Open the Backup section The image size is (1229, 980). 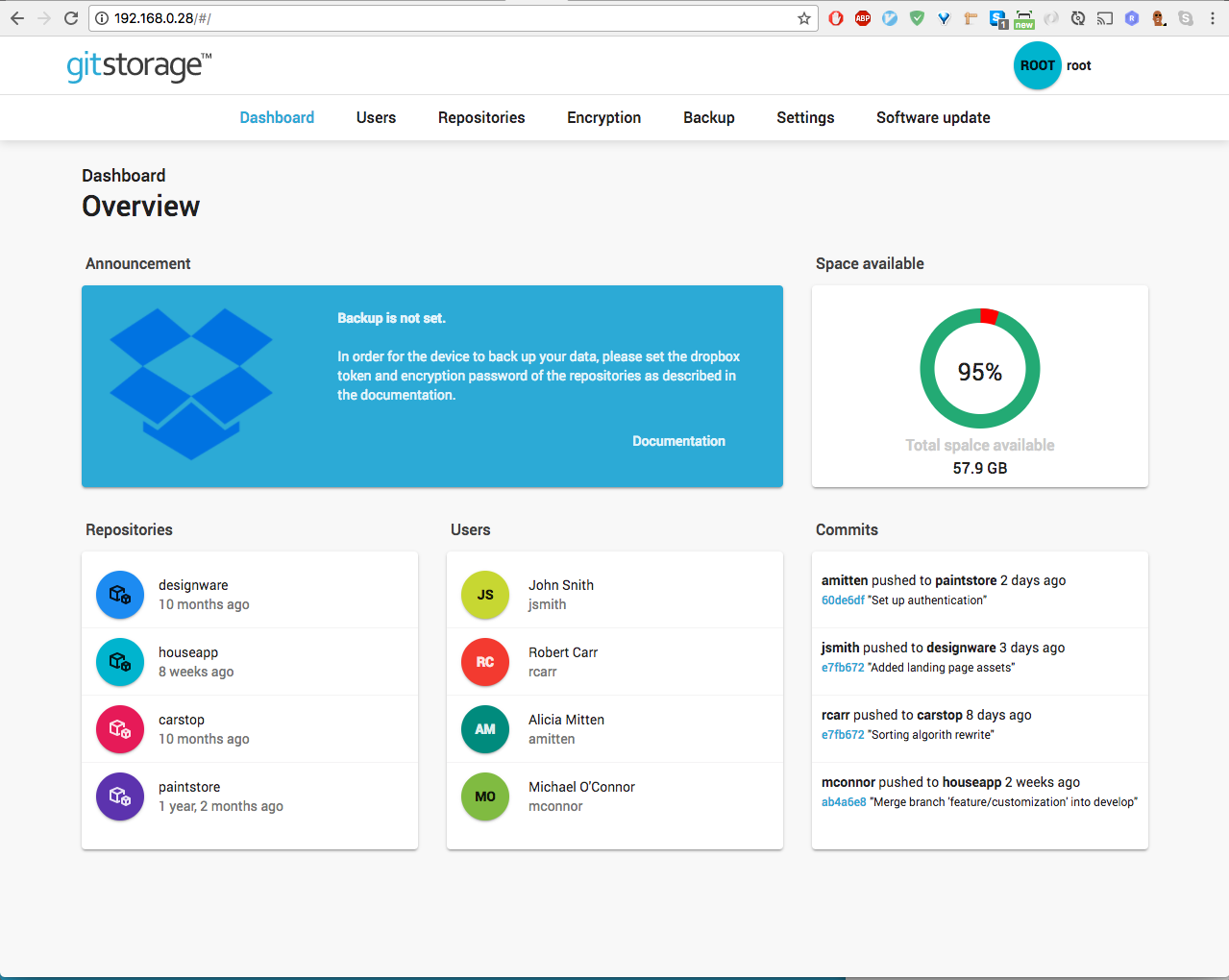(x=708, y=117)
